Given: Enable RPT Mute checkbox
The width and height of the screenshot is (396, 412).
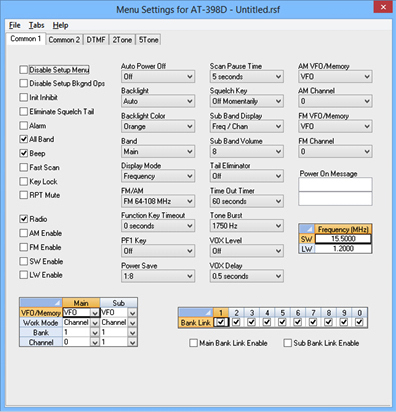Looking at the screenshot, I should click(23, 195).
